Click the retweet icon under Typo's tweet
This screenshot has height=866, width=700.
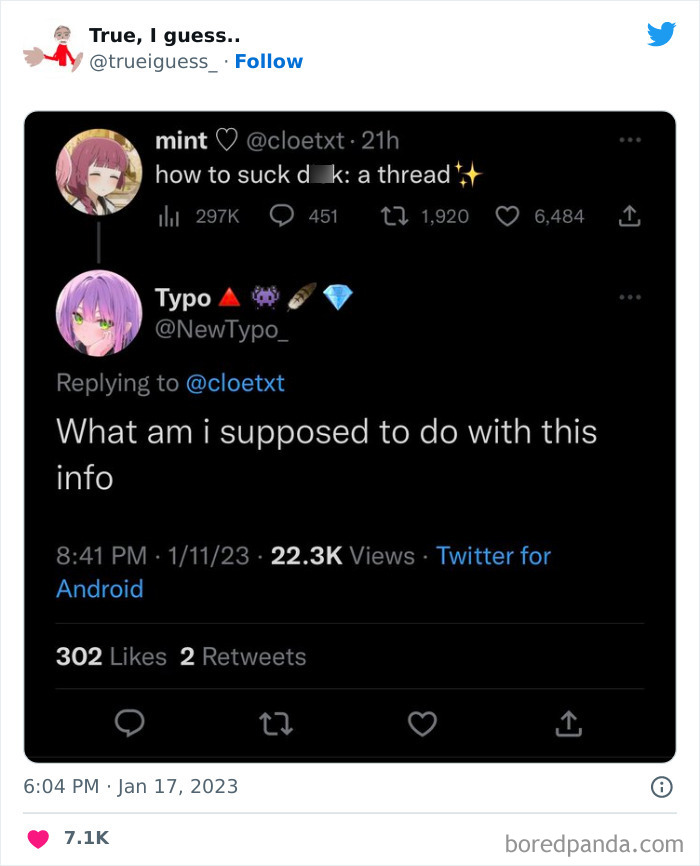[276, 723]
